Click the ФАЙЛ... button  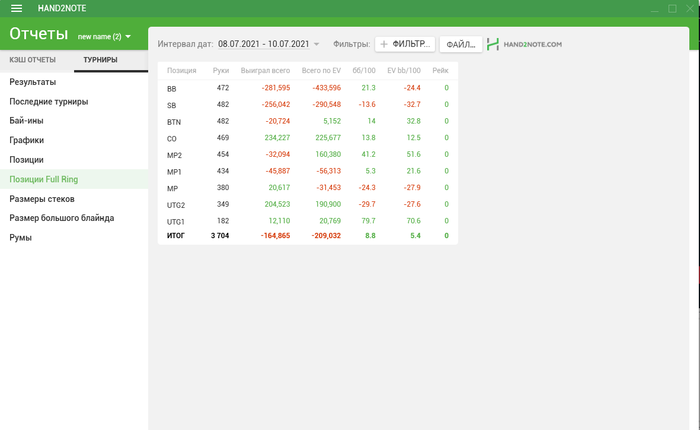coord(461,44)
